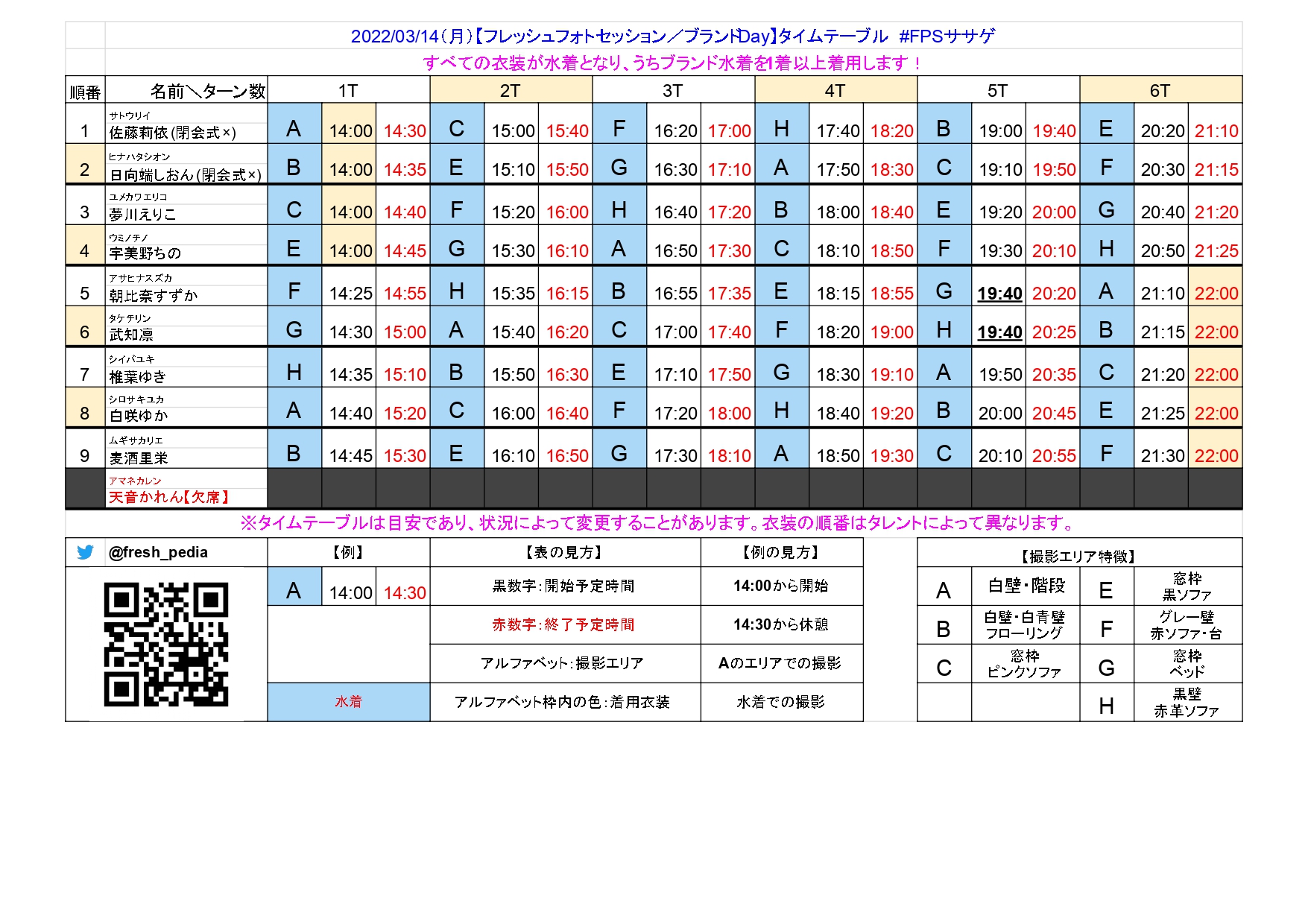This screenshot has height=924, width=1308.
Task: Click end time 15:30 in 麦酒里栄 row
Action: click(405, 456)
